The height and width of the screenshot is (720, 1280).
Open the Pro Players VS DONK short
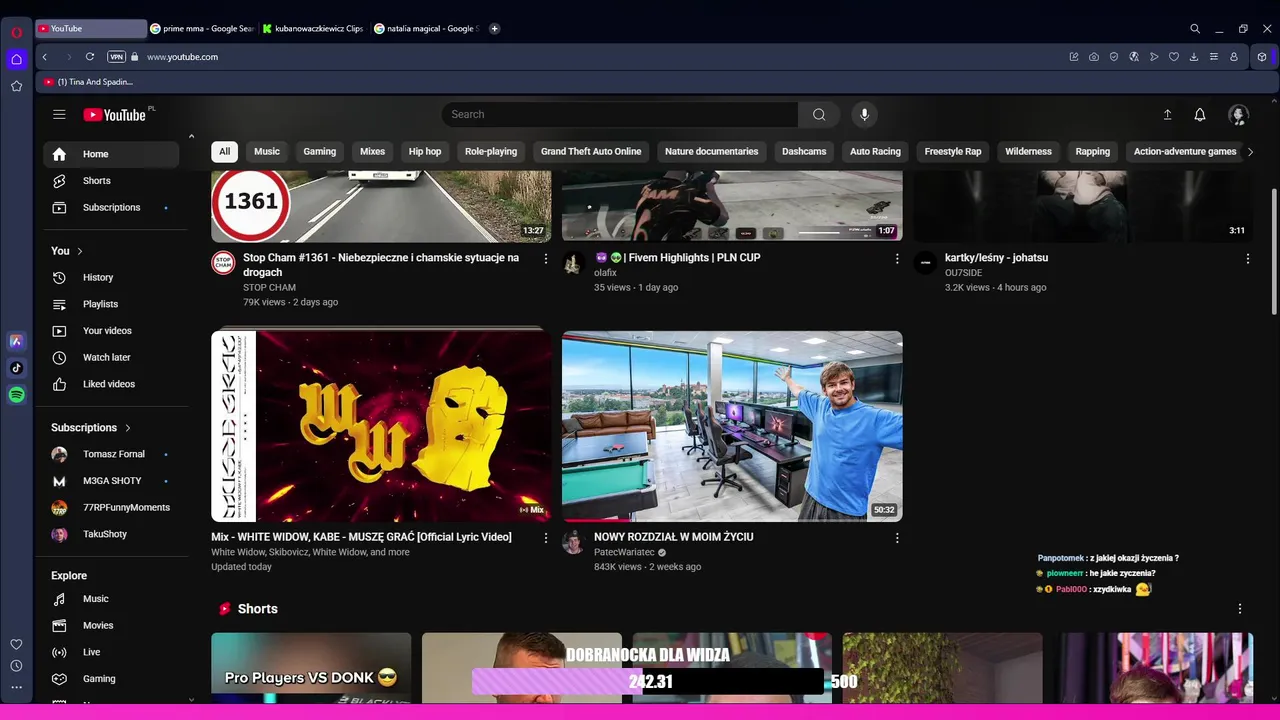(311, 668)
